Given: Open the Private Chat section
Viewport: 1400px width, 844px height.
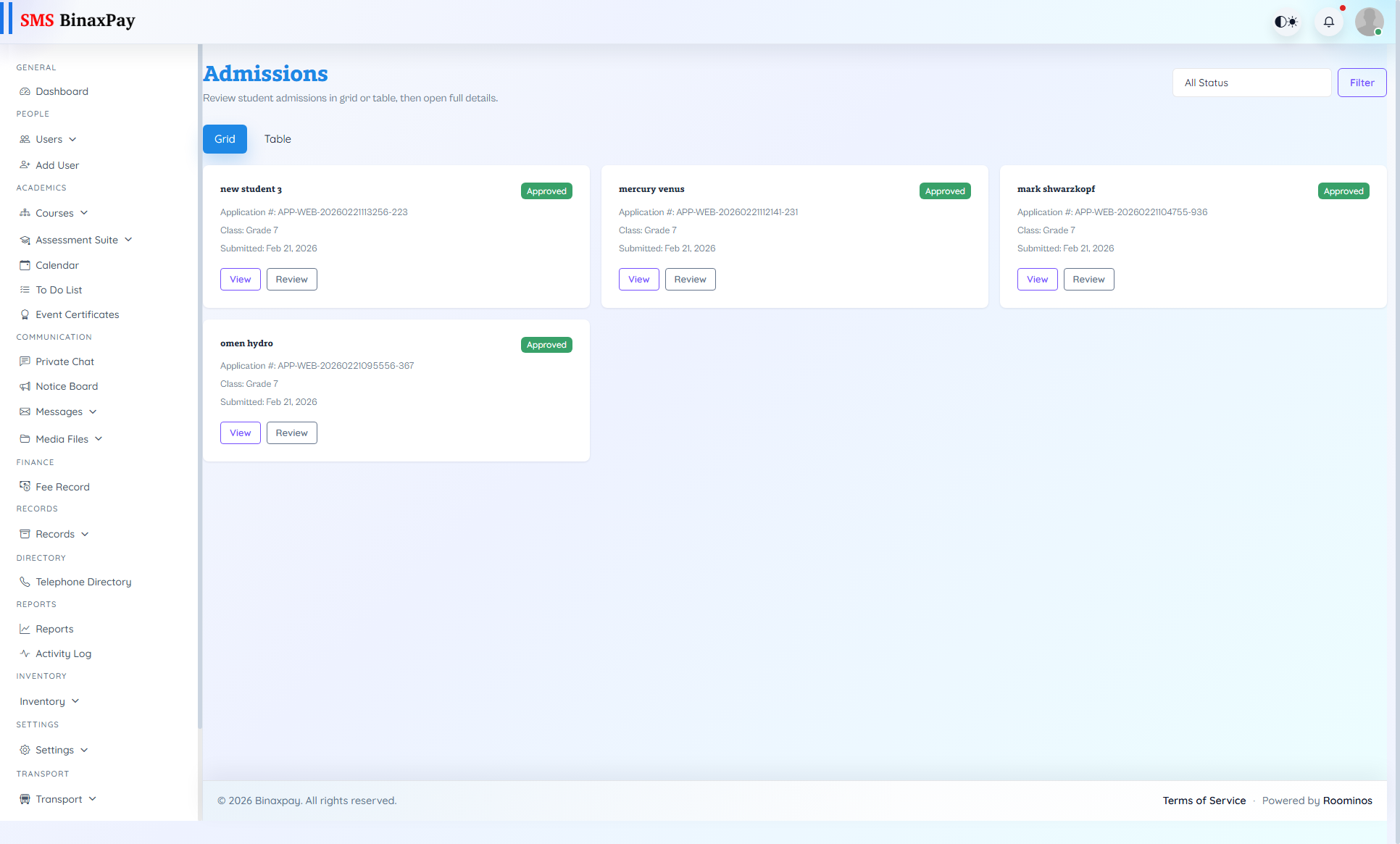Looking at the screenshot, I should 64,362.
